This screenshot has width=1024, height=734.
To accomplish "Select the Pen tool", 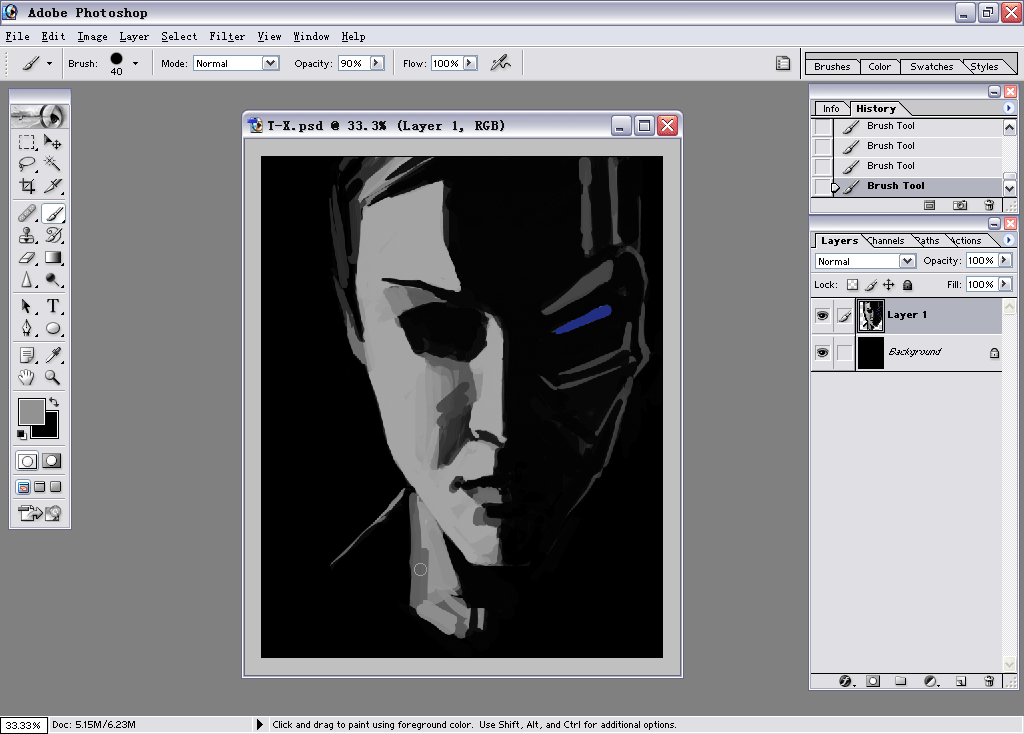I will (x=27, y=328).
